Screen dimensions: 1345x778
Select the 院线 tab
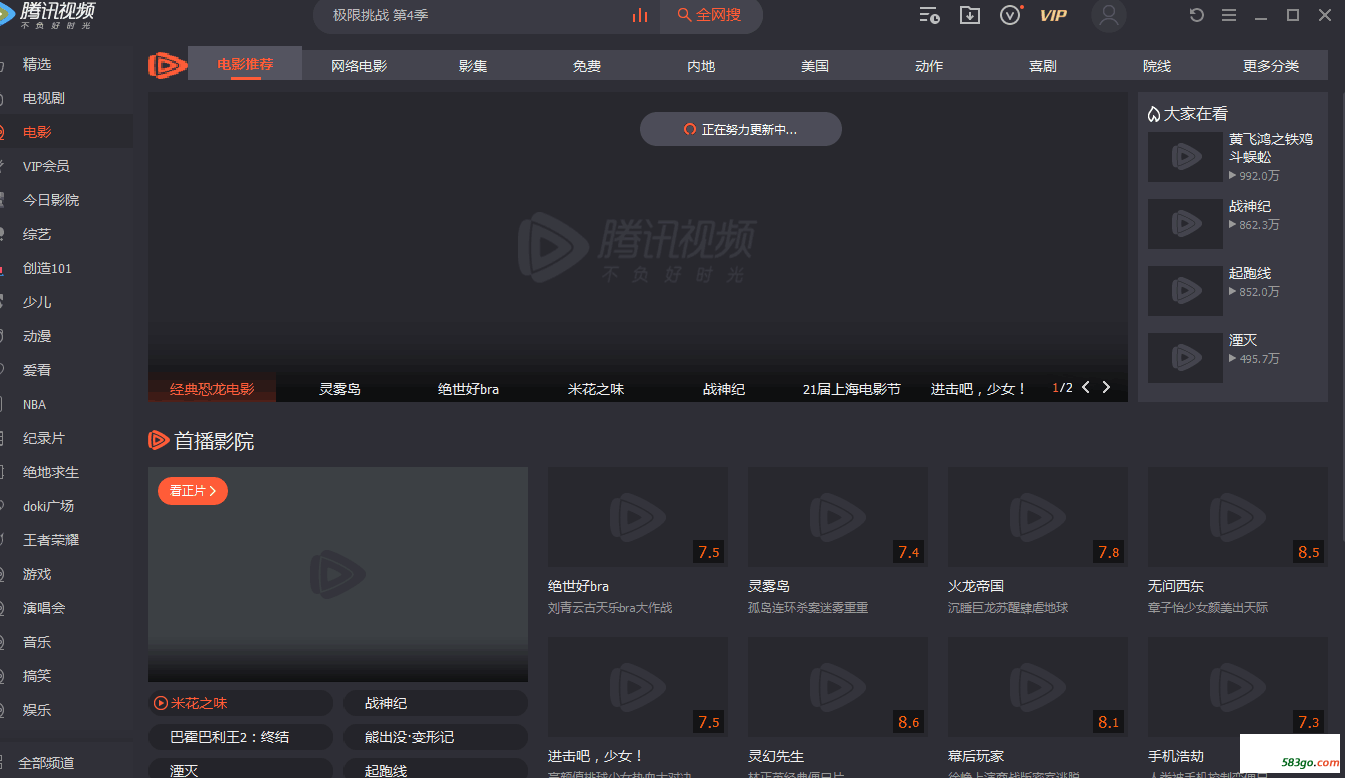click(1157, 66)
